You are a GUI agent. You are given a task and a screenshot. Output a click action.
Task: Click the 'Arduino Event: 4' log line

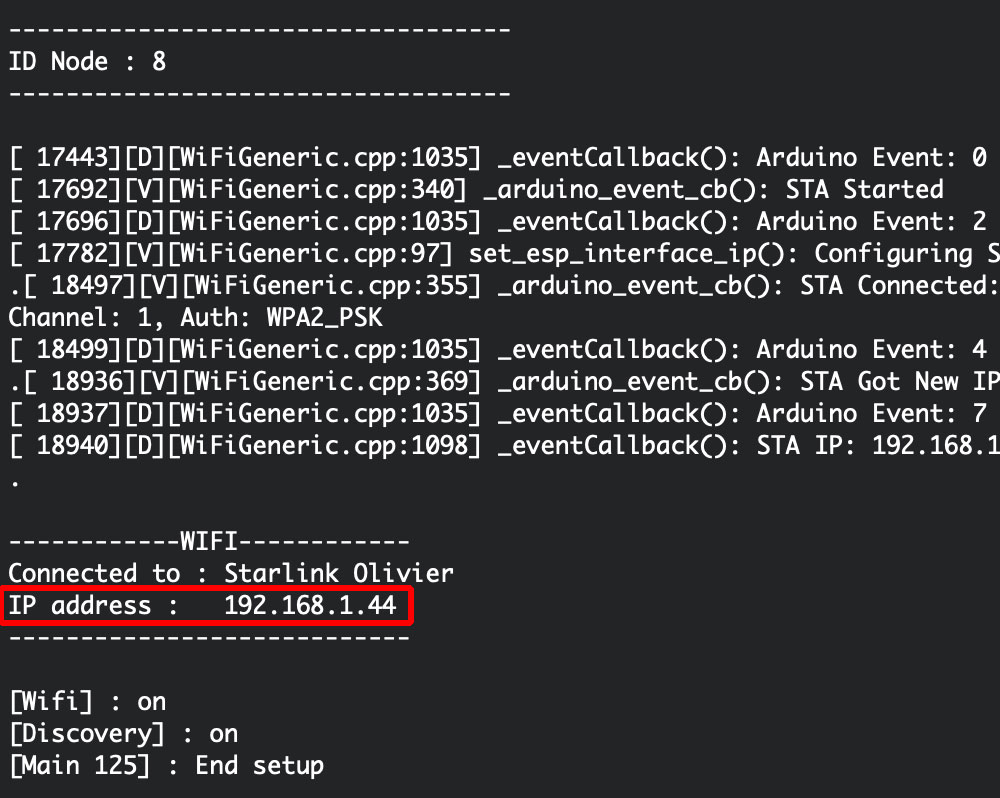(x=498, y=350)
